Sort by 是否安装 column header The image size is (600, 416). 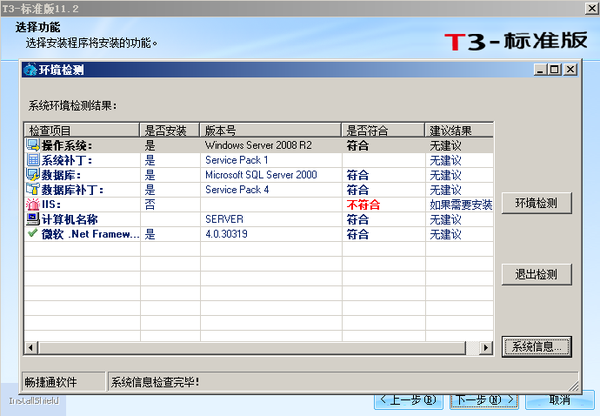[170, 131]
